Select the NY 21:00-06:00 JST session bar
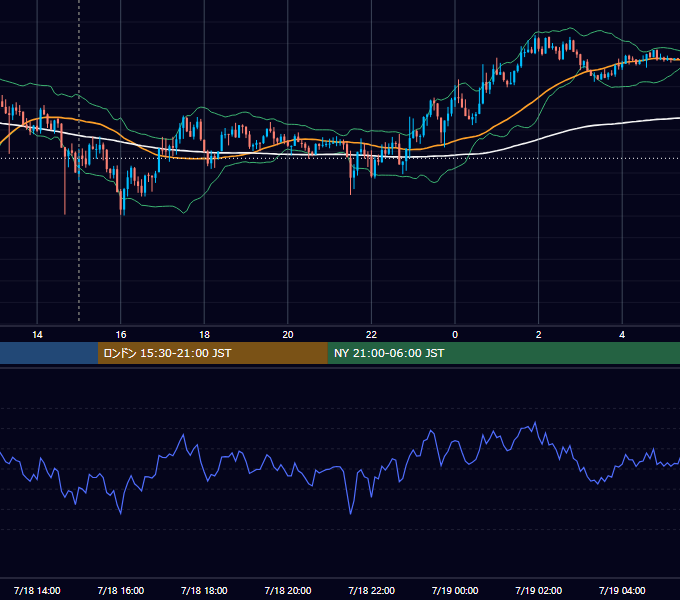This screenshot has width=680, height=600. pyautogui.click(x=503, y=353)
